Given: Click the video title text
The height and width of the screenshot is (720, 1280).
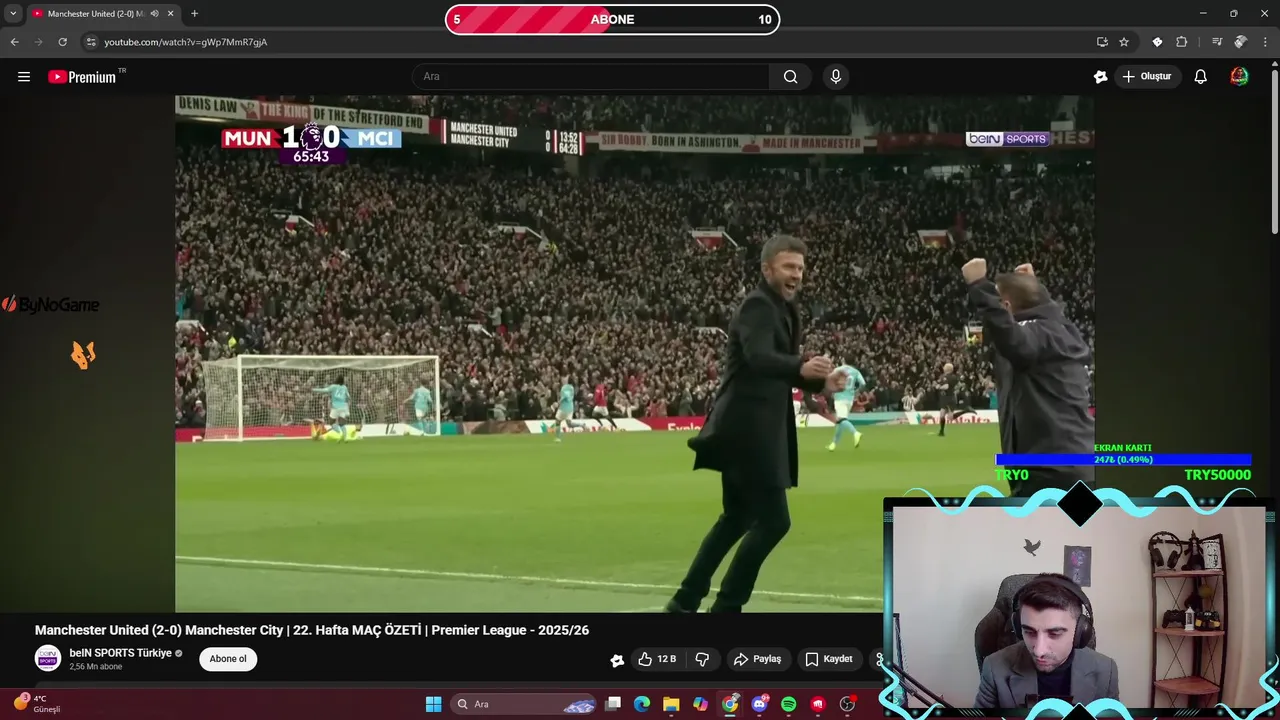Looking at the screenshot, I should (312, 630).
